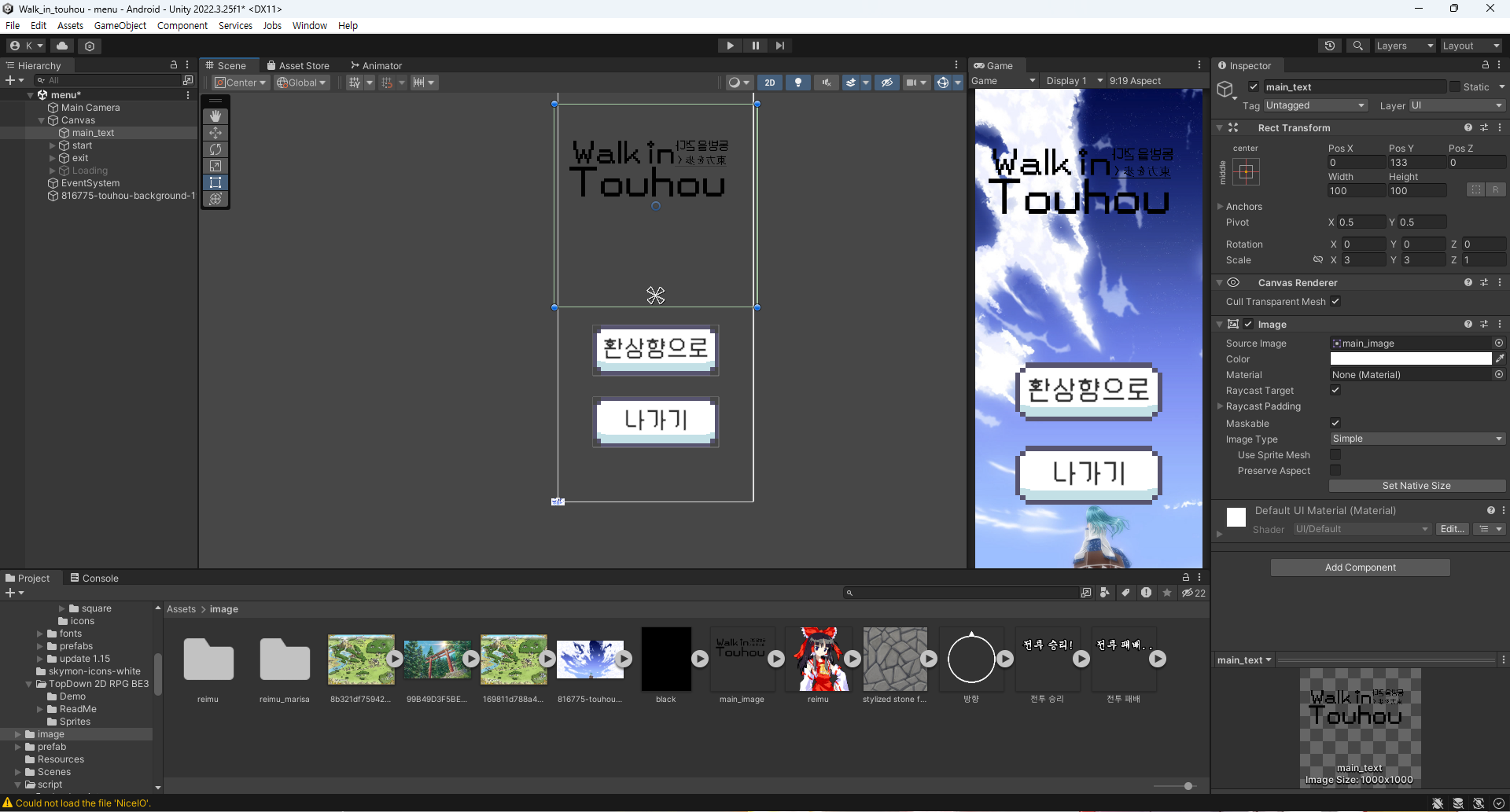Image resolution: width=1510 pixels, height=812 pixels.
Task: Select the start object in Hierarchy
Action: (x=82, y=145)
